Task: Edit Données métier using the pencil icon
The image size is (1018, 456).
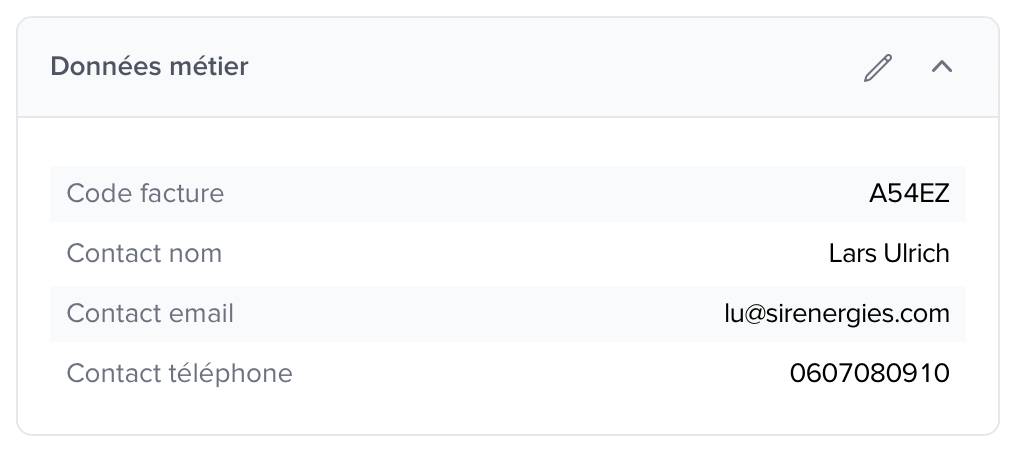Action: [878, 68]
